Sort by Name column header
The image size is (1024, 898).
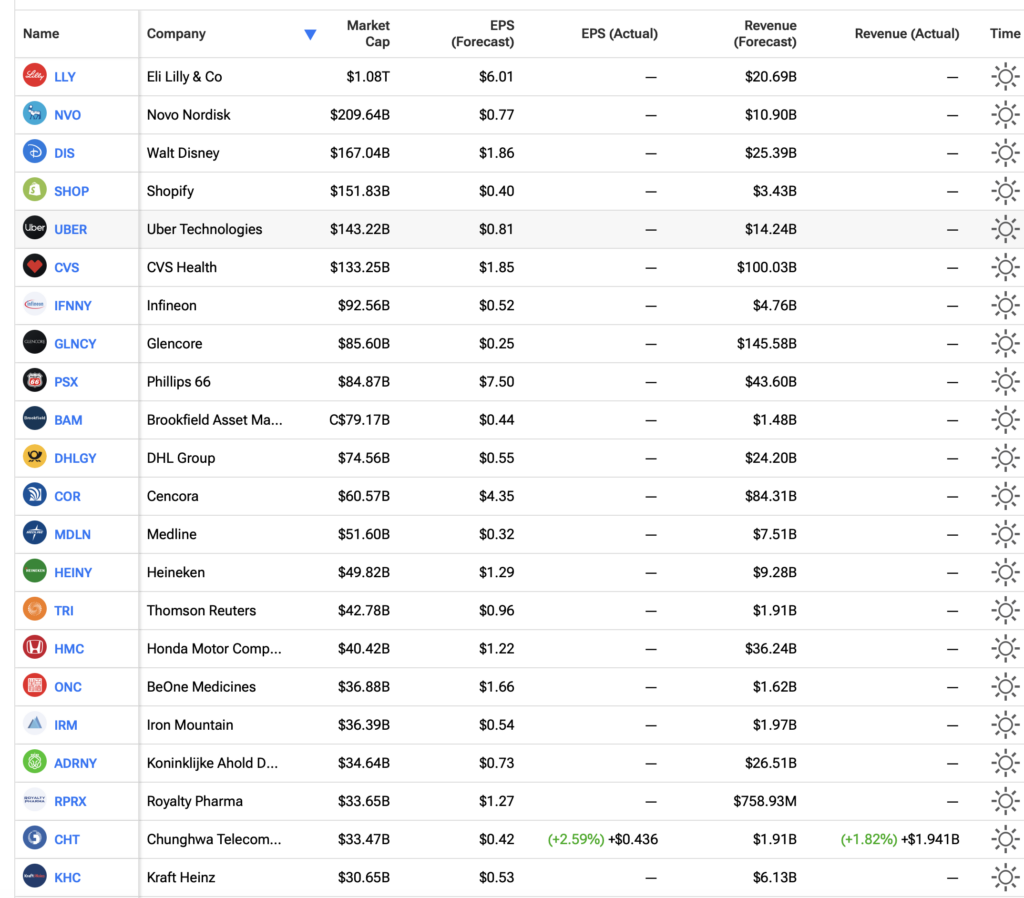[x=41, y=33]
